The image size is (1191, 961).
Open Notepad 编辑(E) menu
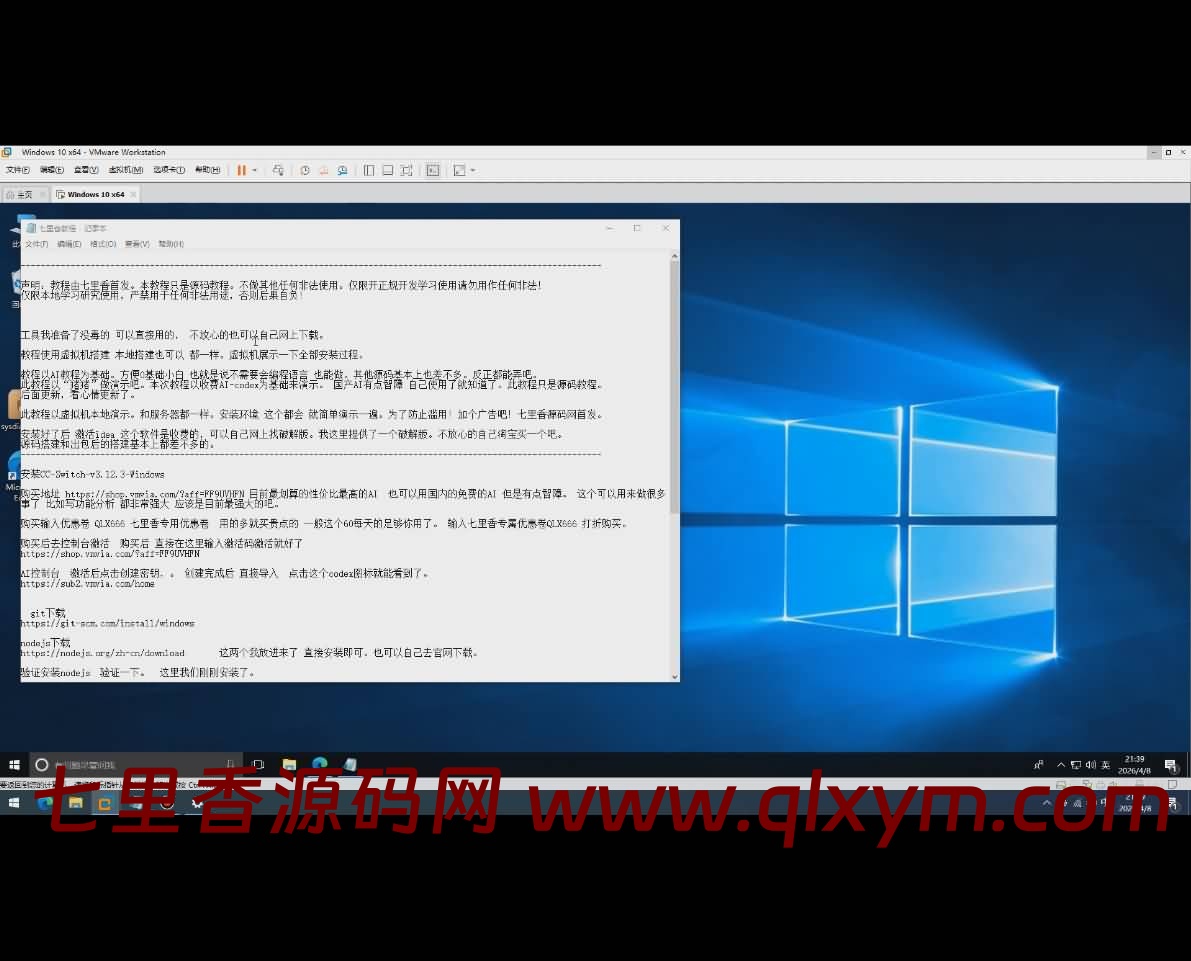(69, 244)
